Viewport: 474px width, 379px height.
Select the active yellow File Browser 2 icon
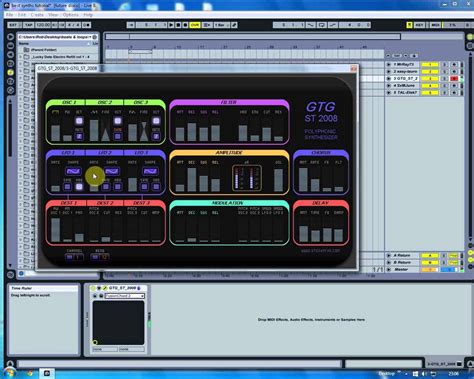[11, 72]
